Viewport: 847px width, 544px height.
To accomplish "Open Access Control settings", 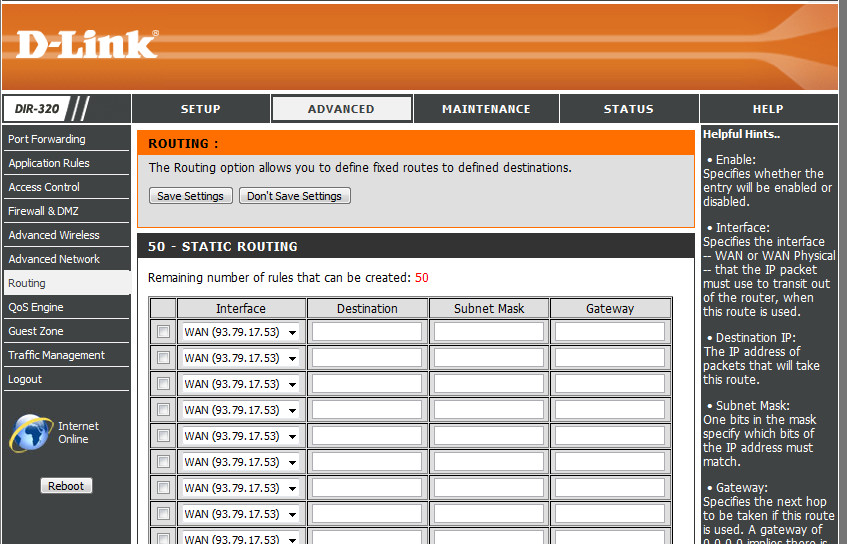I will click(x=66, y=187).
